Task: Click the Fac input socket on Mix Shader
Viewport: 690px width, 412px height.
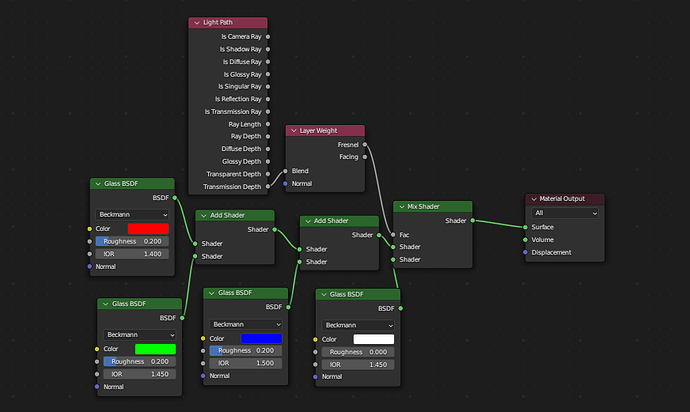Action: pos(393,235)
